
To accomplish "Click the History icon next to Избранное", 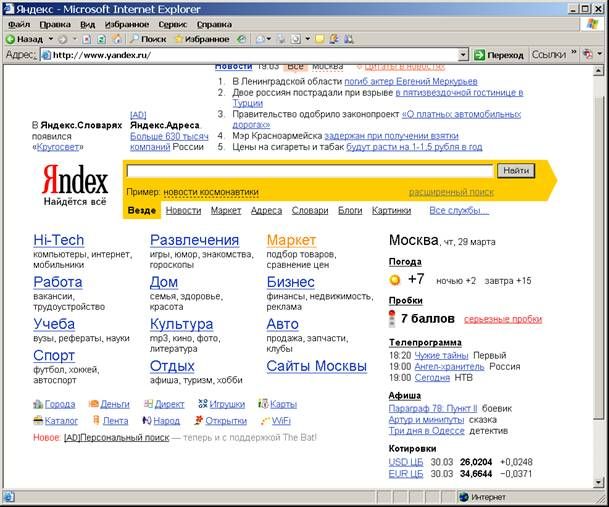I will (242, 39).
